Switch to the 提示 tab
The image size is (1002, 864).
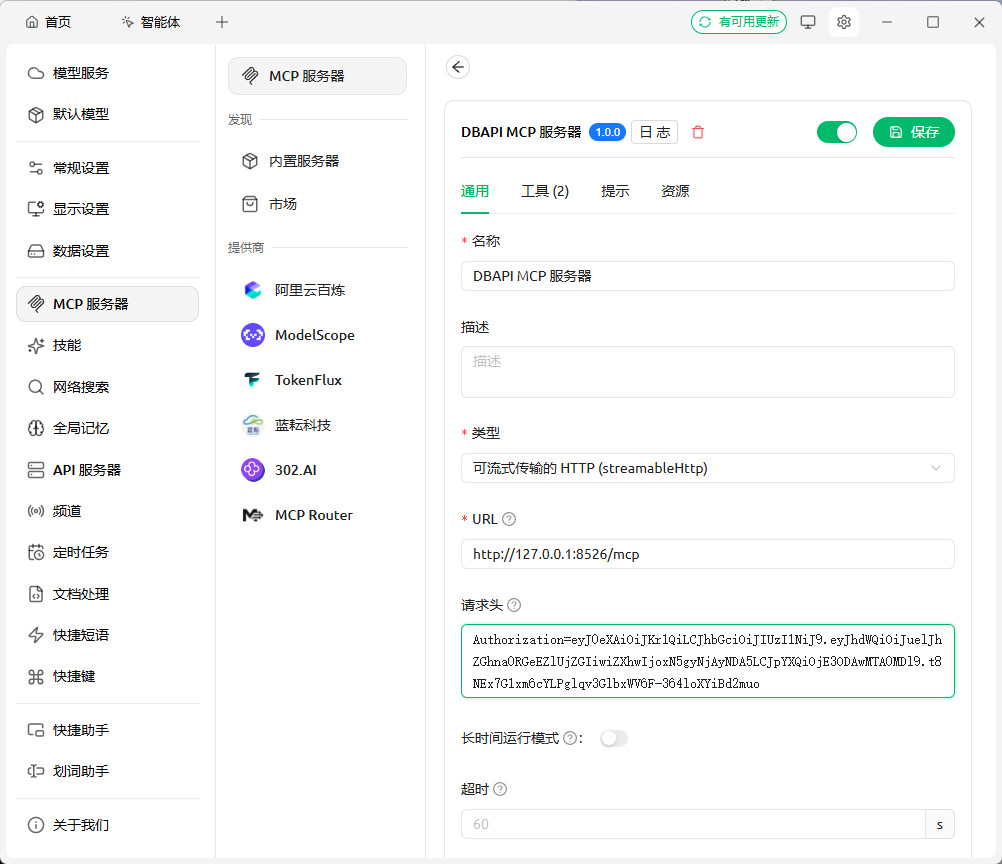[x=615, y=191]
